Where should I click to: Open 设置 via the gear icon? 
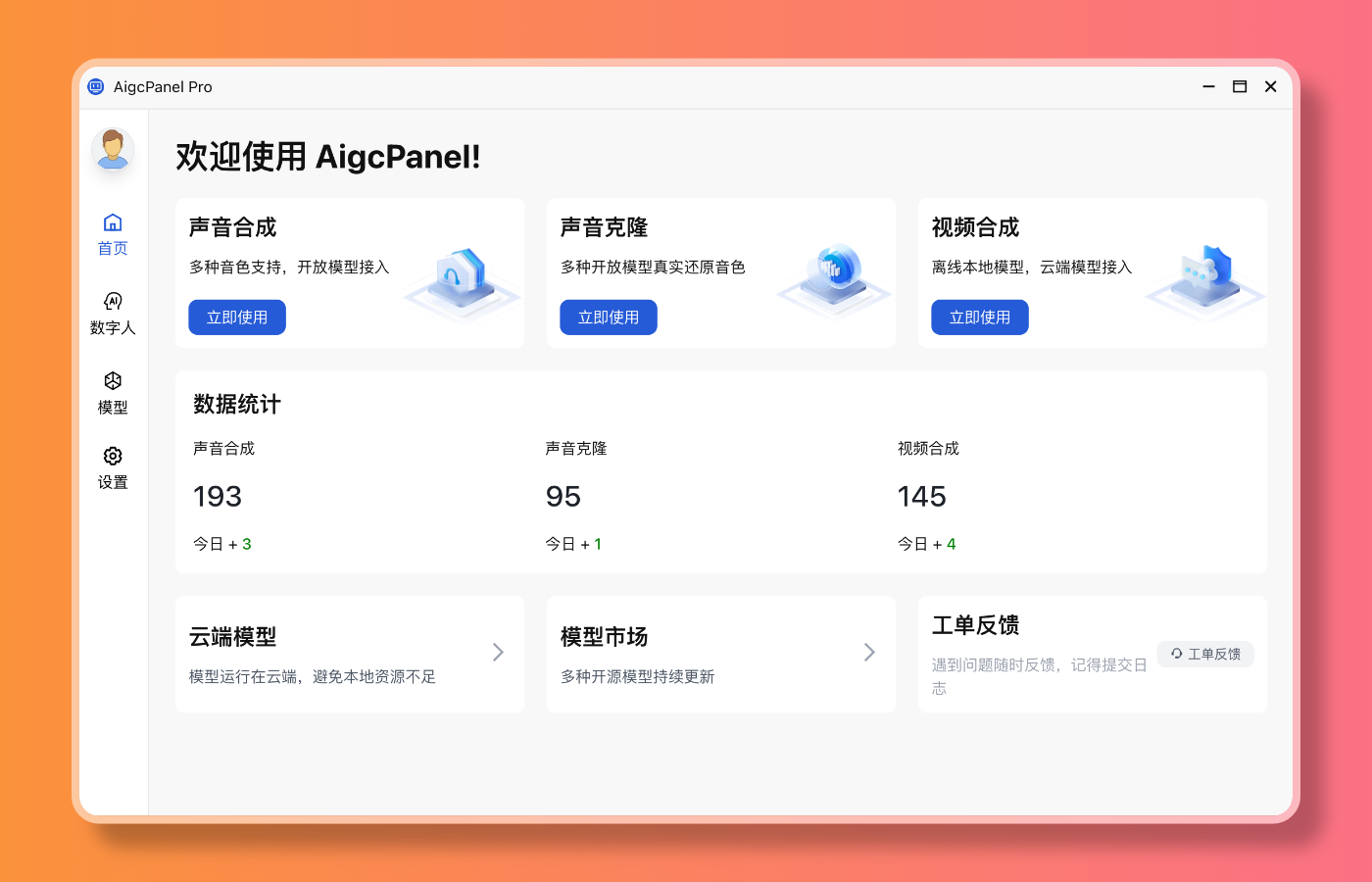(113, 454)
